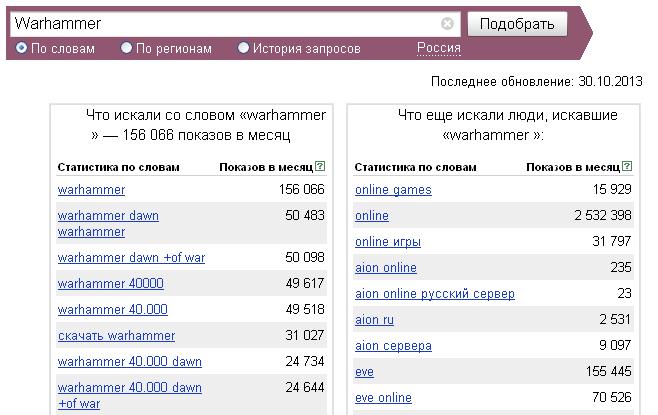Open help icon beside left Показов в месяц
This screenshot has height=415, width=658.
pos(320,166)
